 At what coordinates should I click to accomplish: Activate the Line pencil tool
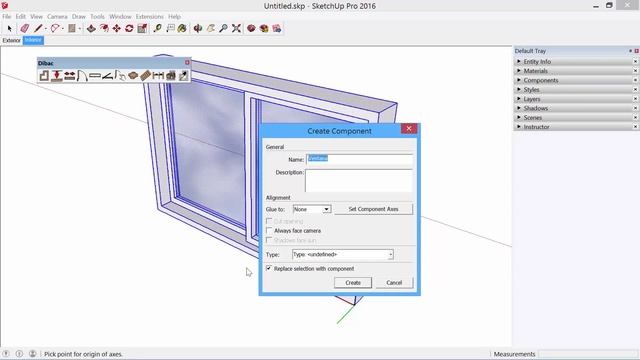[x=38, y=28]
